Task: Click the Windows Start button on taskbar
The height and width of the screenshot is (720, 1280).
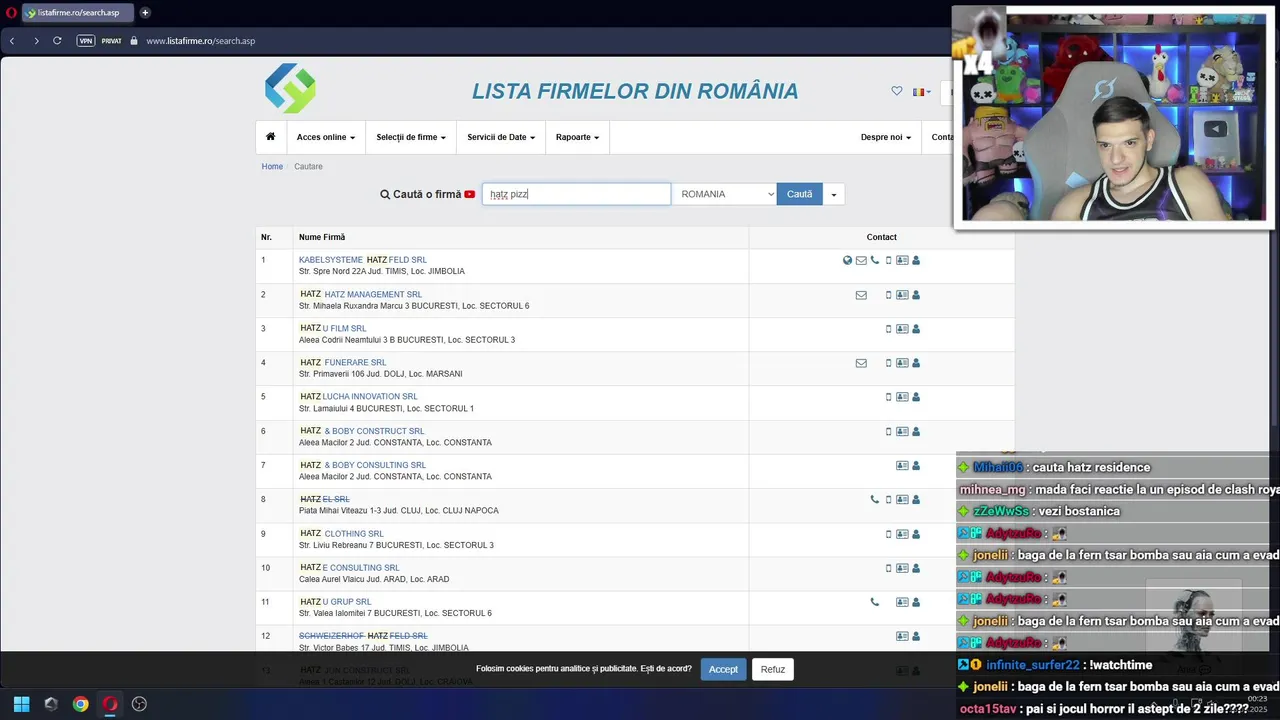Action: pyautogui.click(x=21, y=704)
